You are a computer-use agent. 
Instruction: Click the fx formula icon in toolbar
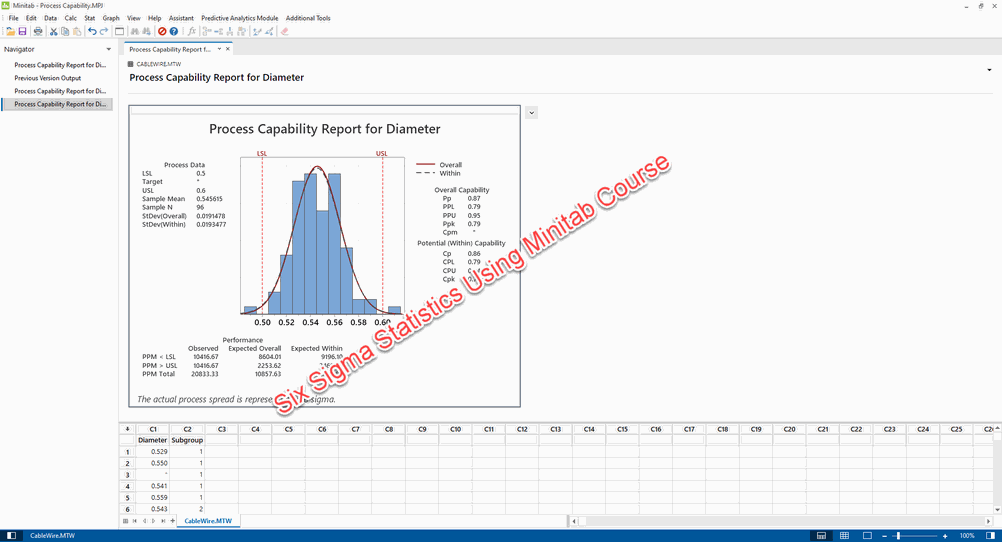192,31
